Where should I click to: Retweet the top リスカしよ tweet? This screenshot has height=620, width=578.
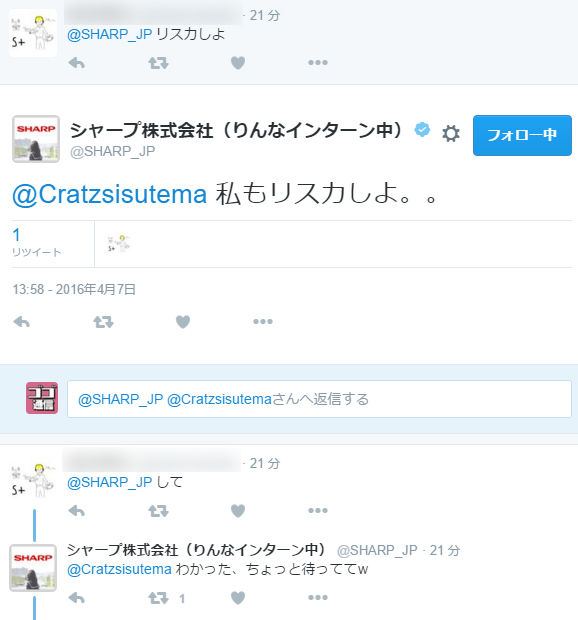coord(158,63)
